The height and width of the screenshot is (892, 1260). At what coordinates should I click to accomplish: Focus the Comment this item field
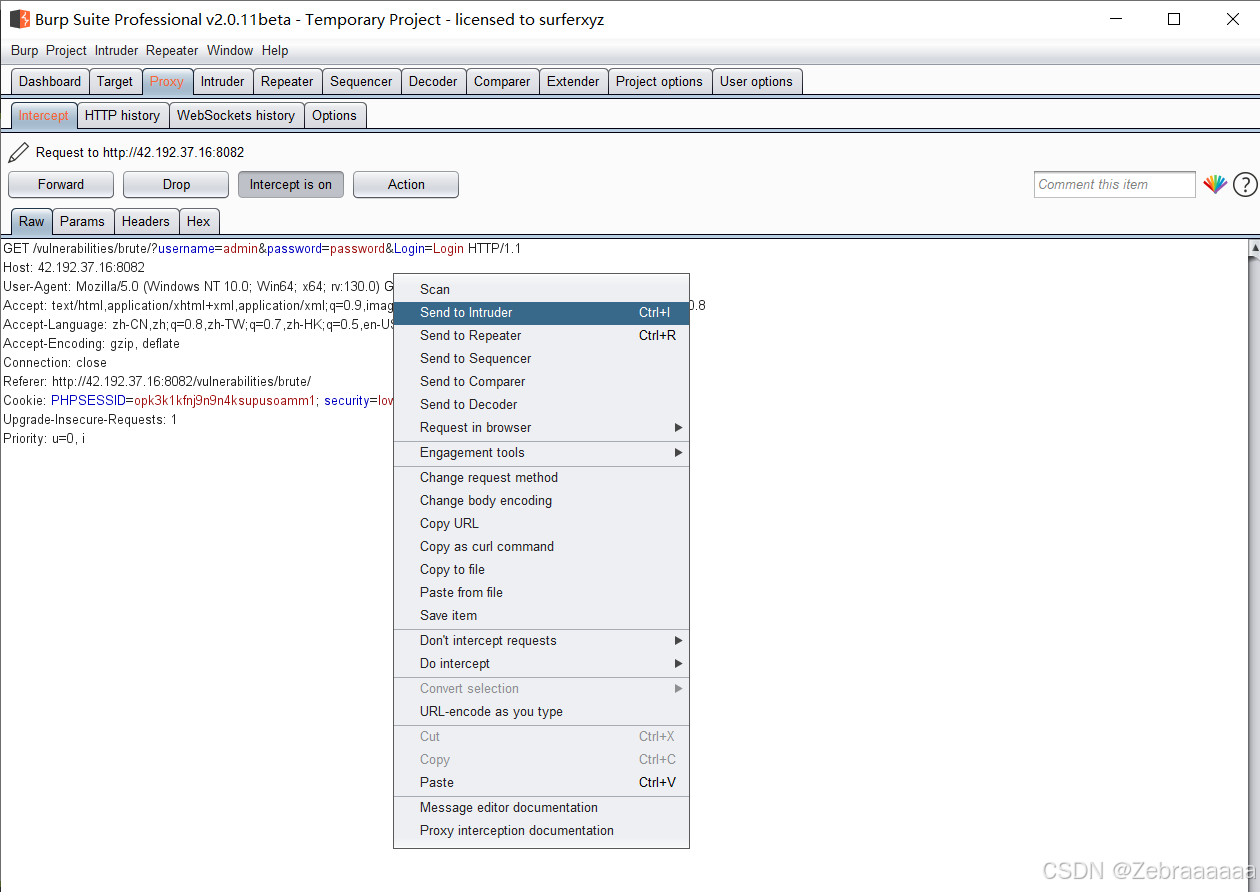point(1115,184)
